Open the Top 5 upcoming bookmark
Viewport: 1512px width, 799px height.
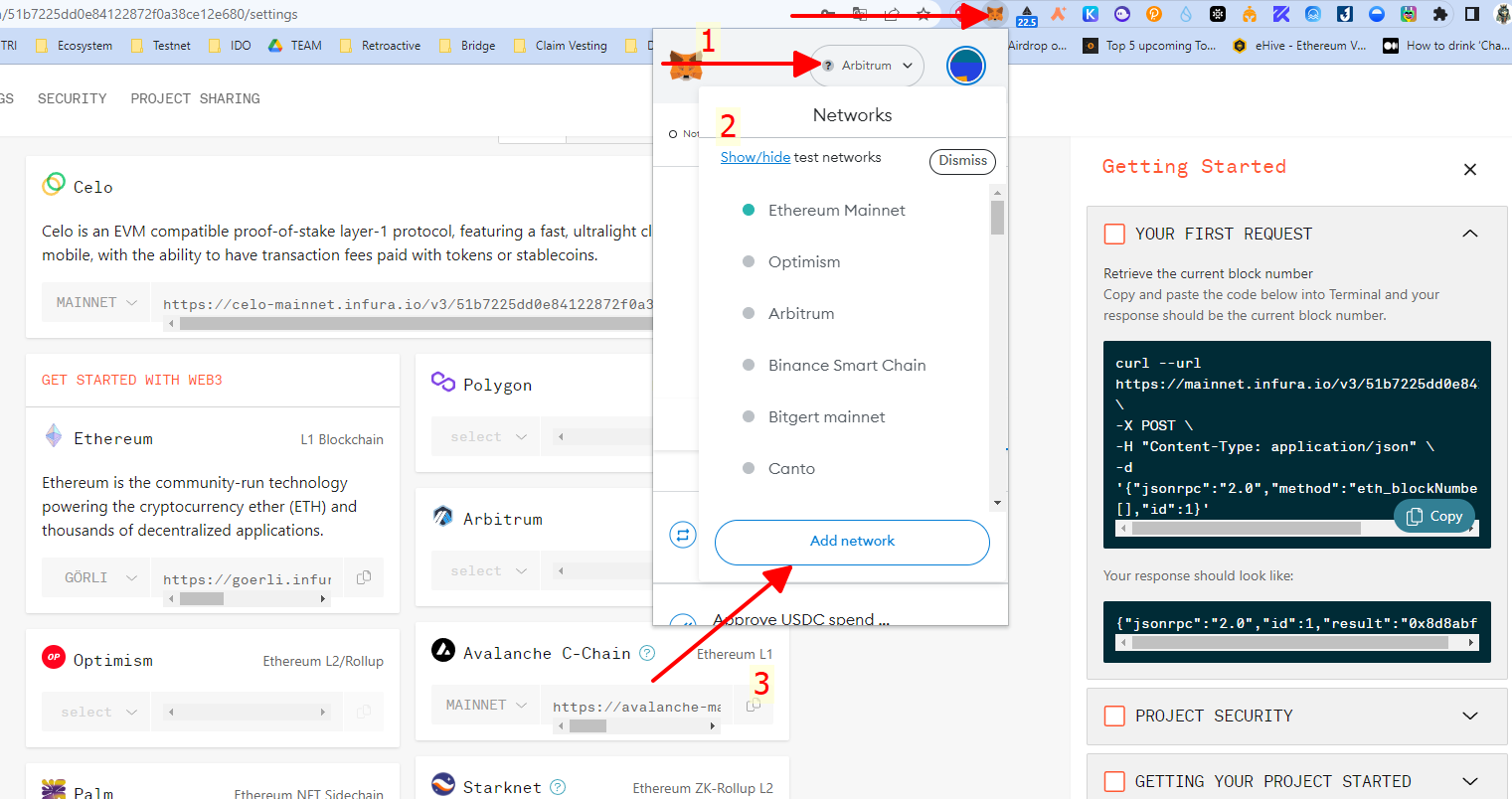coord(1149,46)
